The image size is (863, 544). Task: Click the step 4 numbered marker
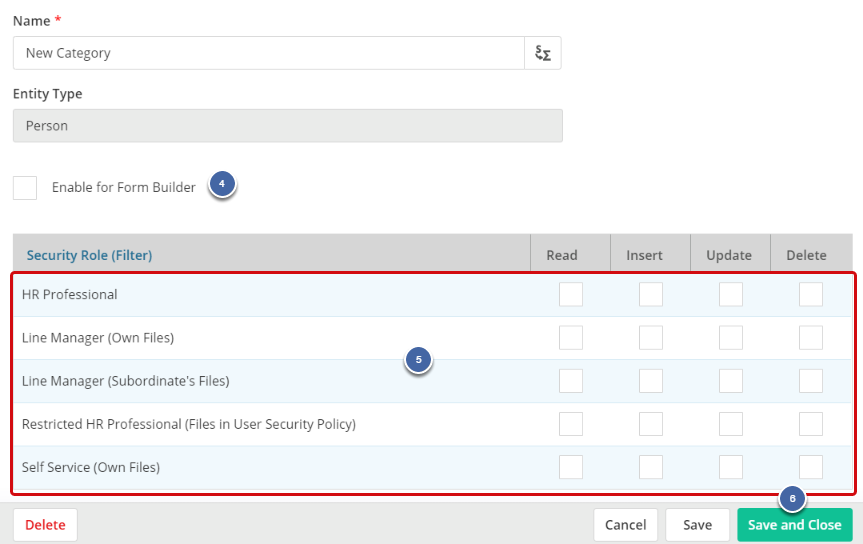[x=223, y=184]
